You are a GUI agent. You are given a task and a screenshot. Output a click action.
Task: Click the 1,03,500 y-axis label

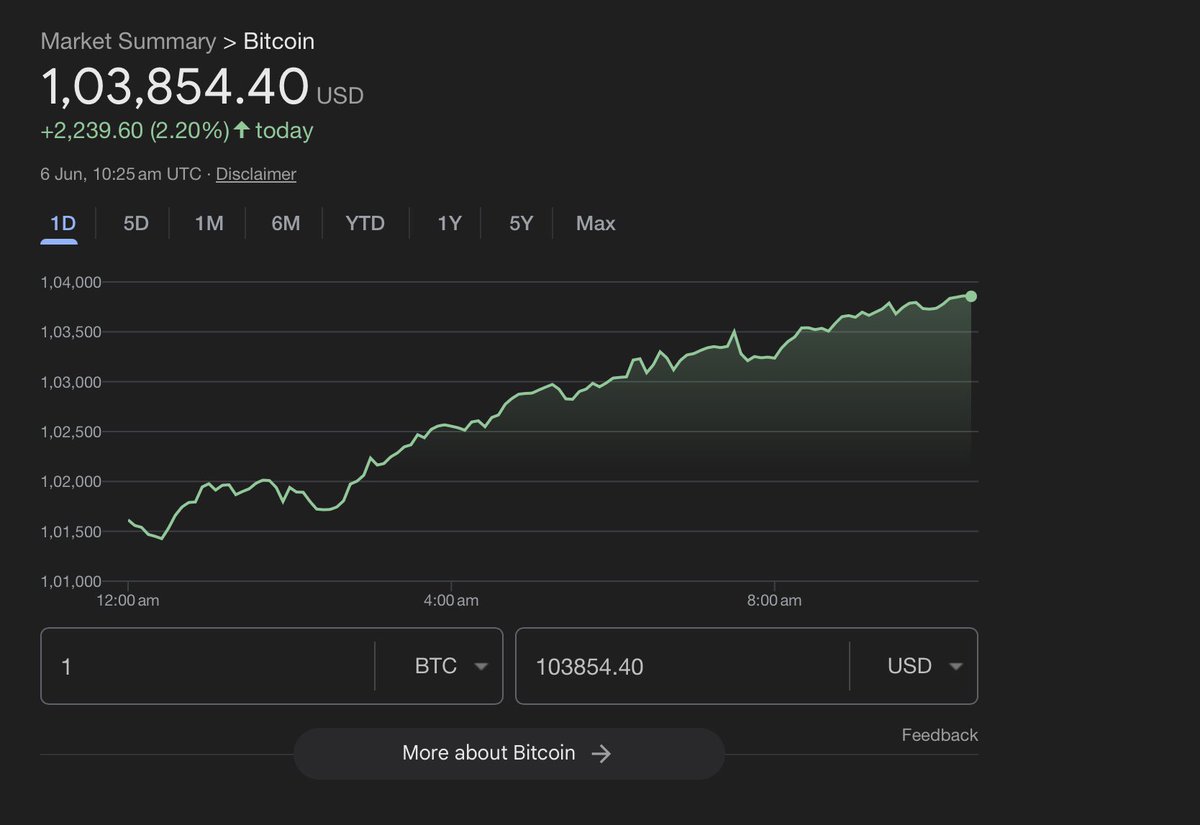(x=71, y=332)
